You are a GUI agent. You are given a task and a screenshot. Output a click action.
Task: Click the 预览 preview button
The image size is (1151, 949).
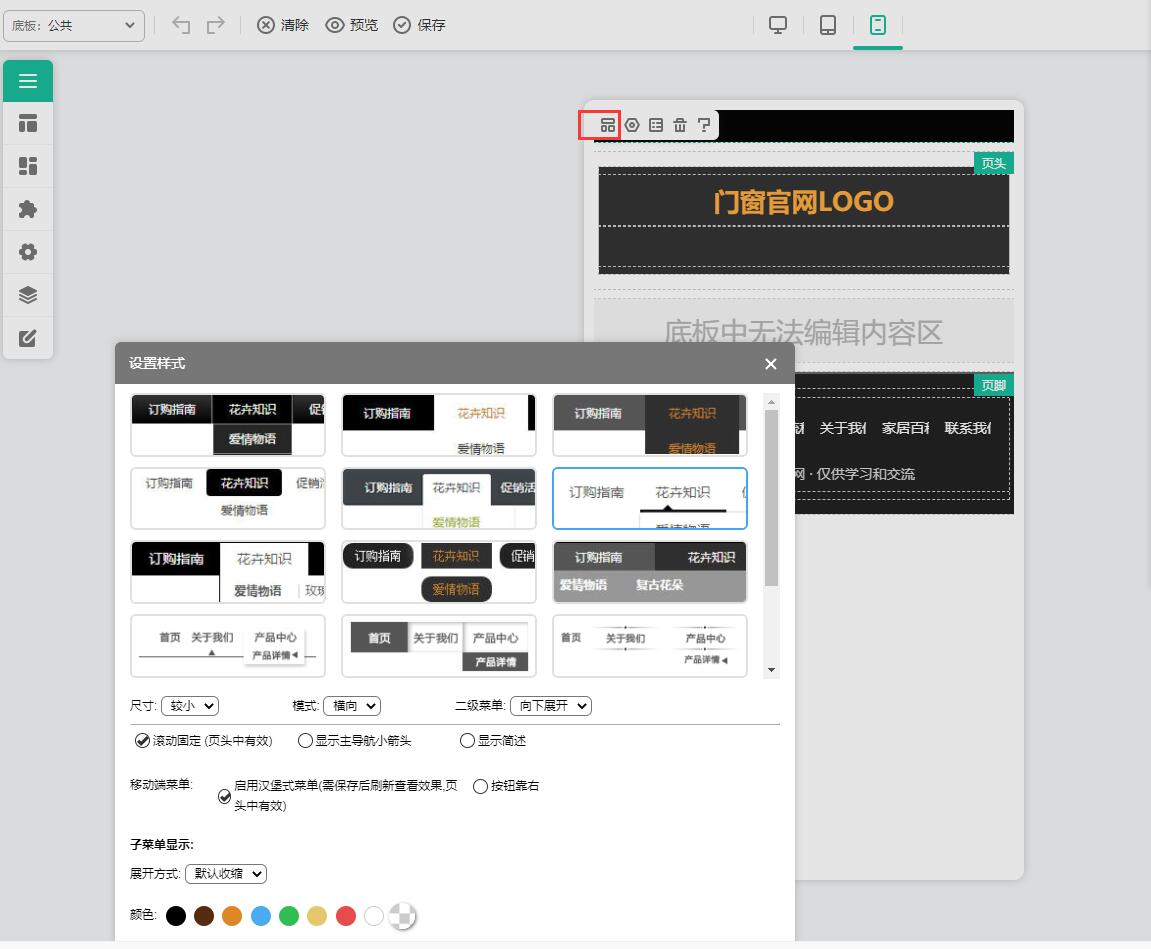(352, 25)
